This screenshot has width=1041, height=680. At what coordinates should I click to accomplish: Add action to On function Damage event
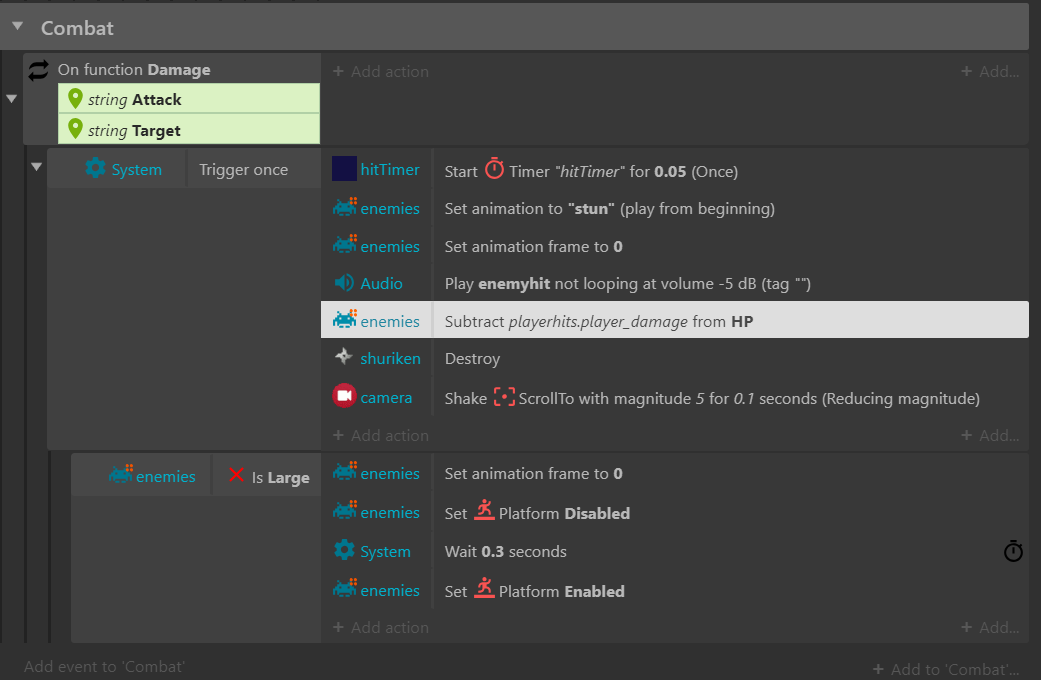coord(380,71)
